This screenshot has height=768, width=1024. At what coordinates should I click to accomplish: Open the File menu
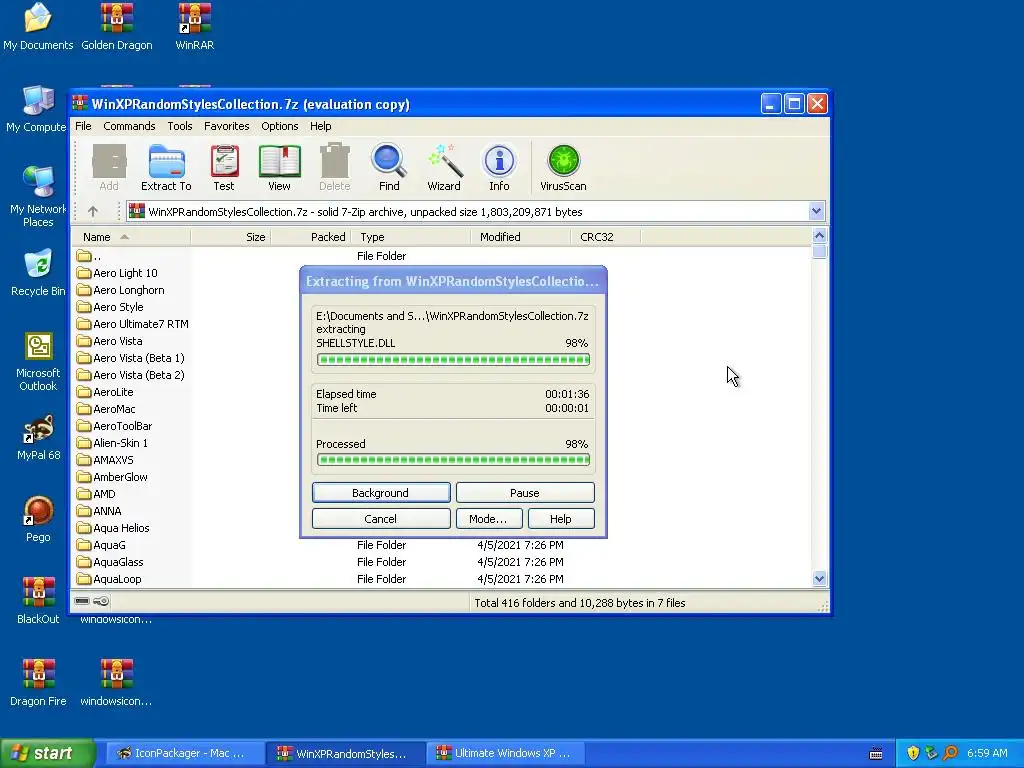(83, 126)
